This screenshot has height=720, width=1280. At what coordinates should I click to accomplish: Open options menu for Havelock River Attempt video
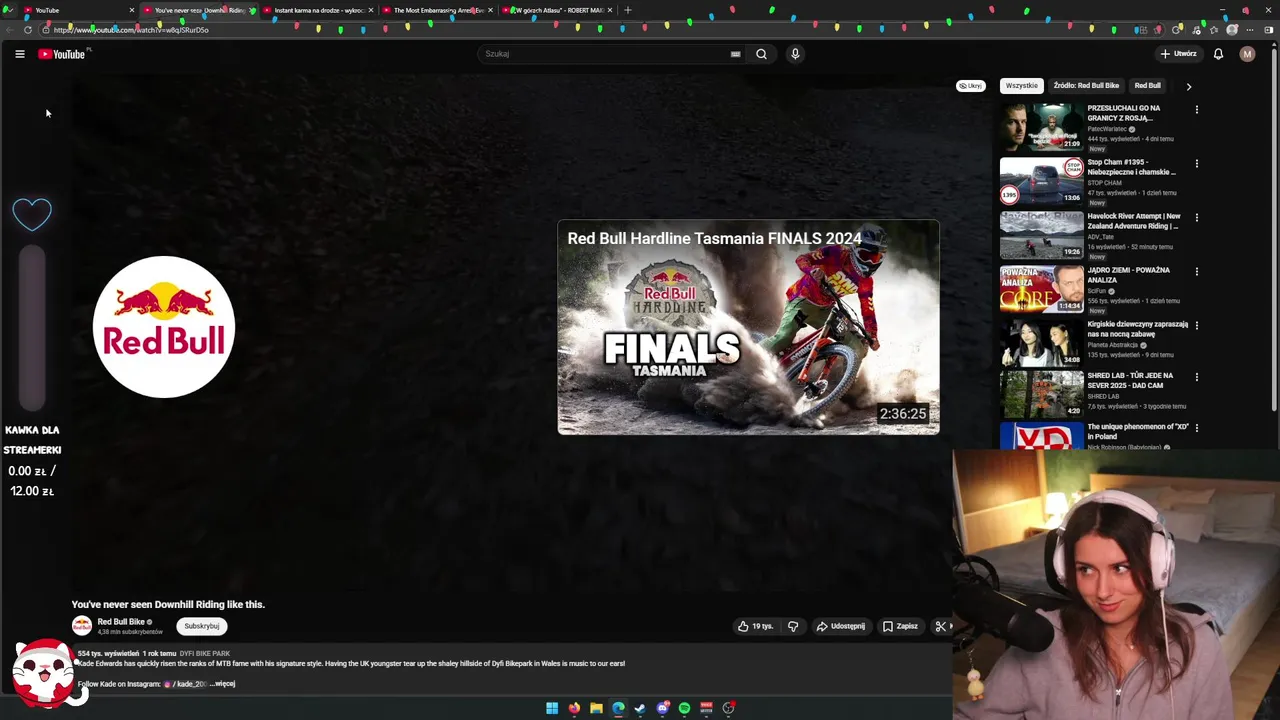point(1196,217)
